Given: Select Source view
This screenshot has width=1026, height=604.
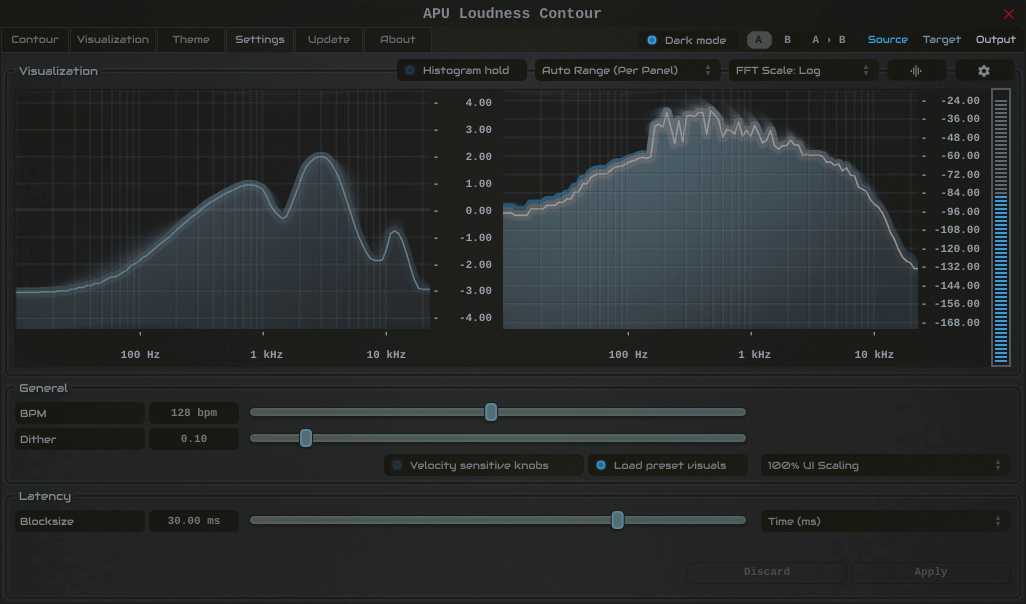Looking at the screenshot, I should point(887,40).
